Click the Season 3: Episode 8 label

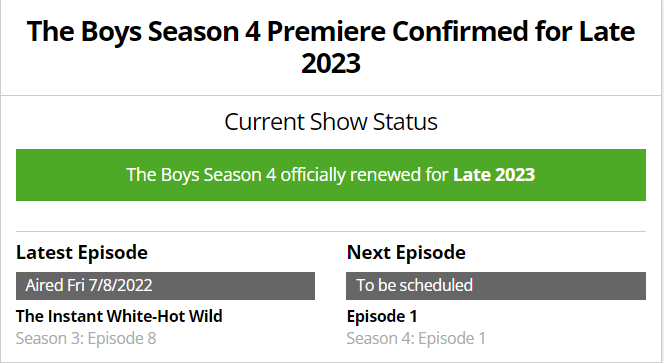tap(86, 338)
